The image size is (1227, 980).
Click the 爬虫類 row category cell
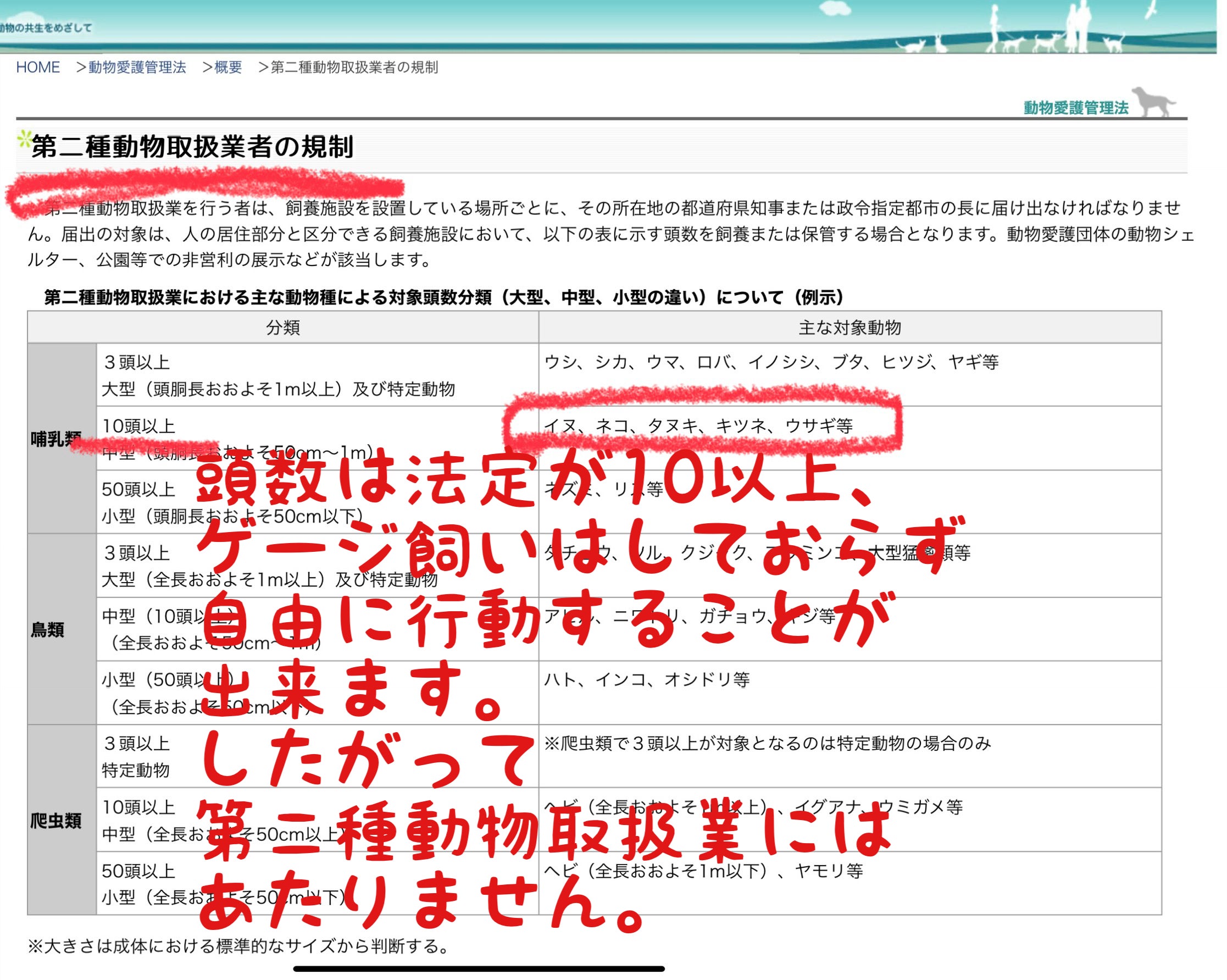click(56, 820)
